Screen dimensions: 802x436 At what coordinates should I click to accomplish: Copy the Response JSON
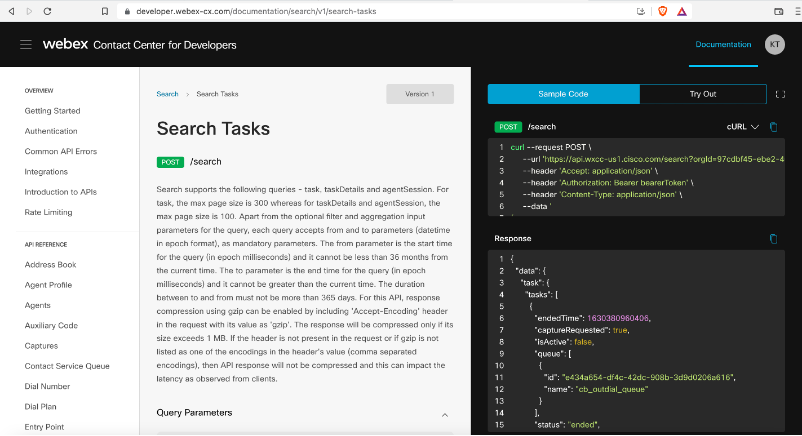click(773, 239)
